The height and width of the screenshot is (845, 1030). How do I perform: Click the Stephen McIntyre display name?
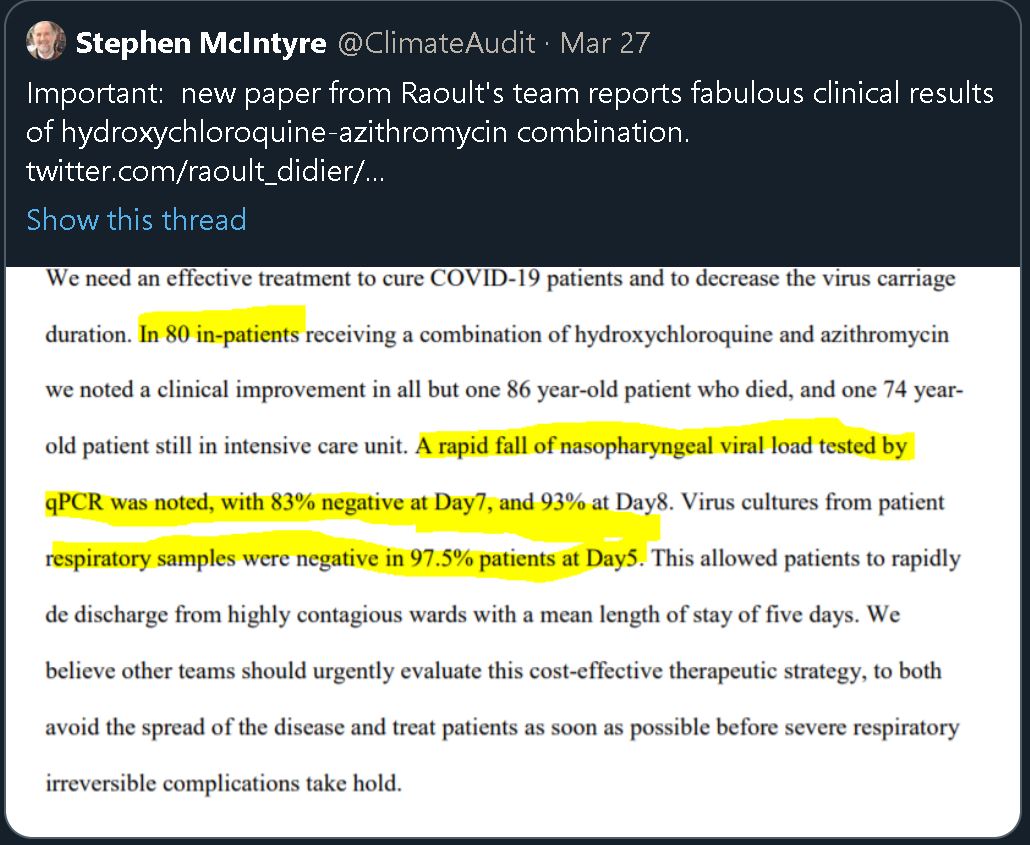click(x=201, y=43)
